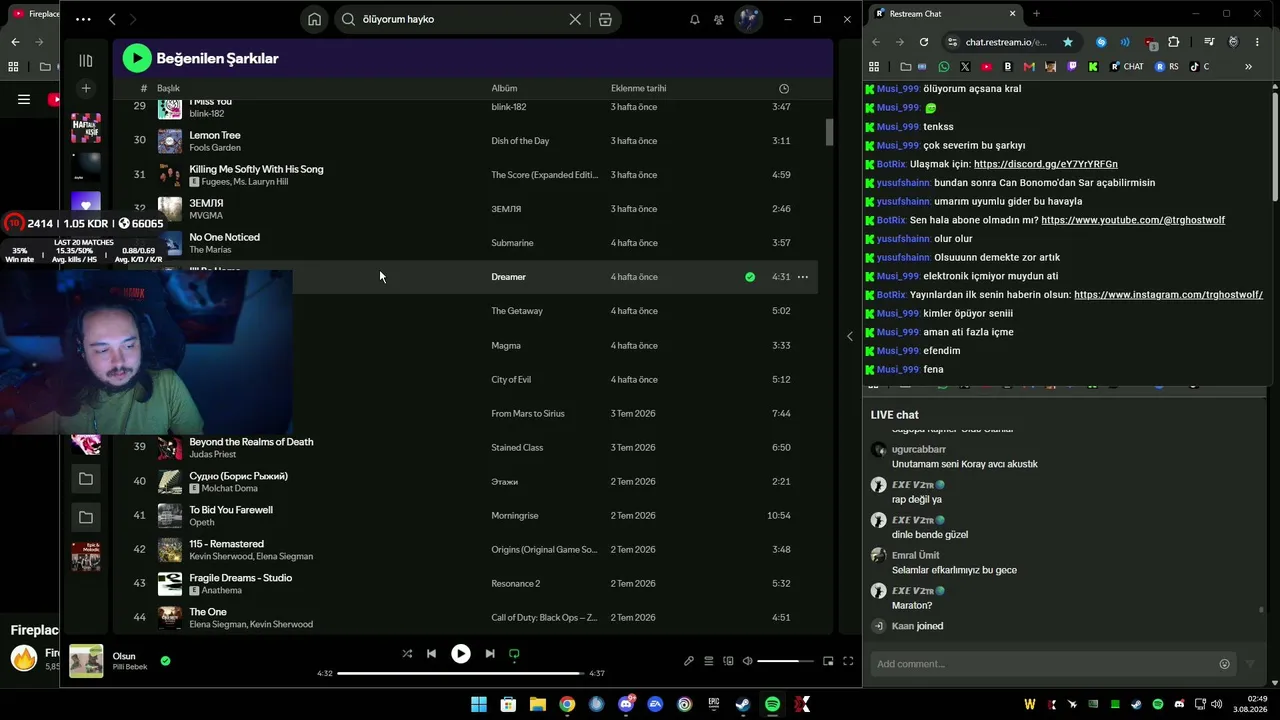Open Shazam extension icon
The height and width of the screenshot is (720, 1280).
pos(1101,42)
